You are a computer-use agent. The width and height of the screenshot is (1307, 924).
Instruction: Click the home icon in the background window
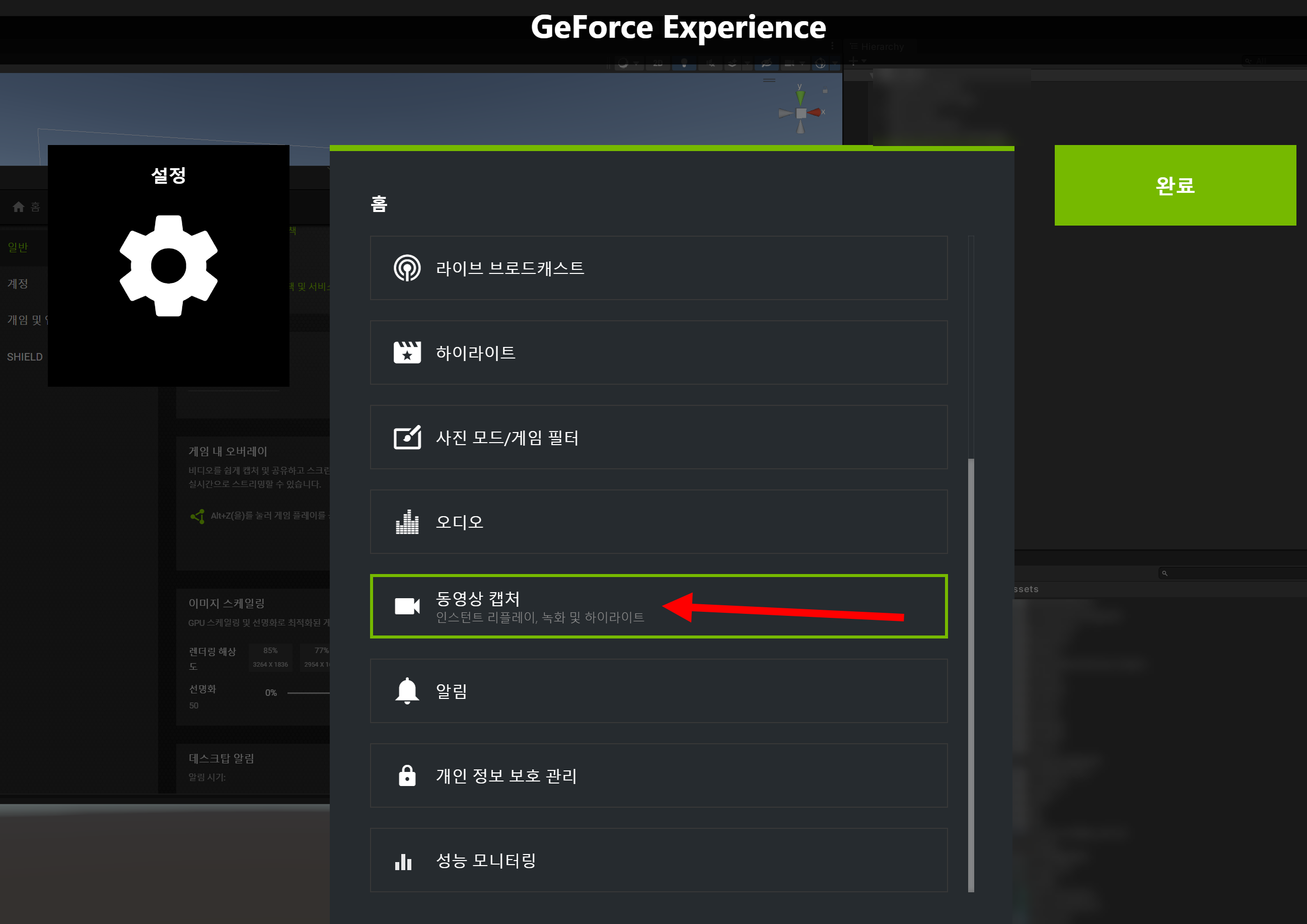click(19, 206)
